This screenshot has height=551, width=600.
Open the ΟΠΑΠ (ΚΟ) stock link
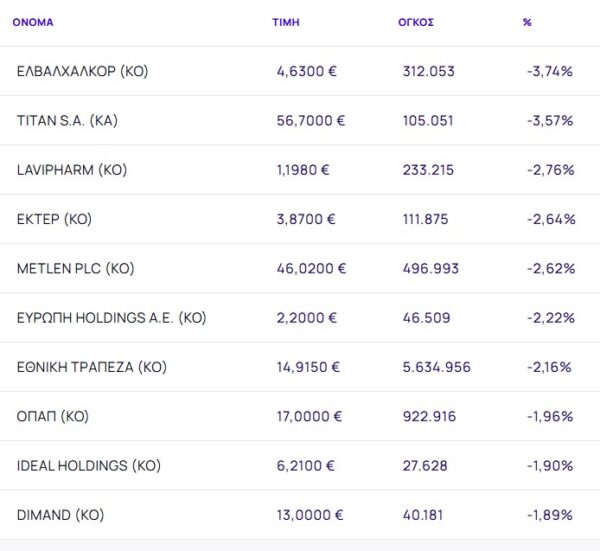pos(53,416)
